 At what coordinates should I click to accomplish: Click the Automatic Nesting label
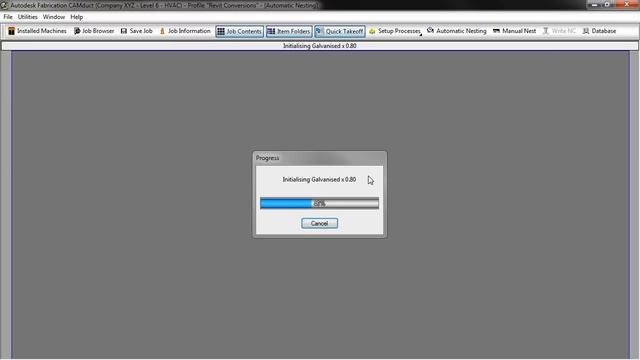[461, 31]
